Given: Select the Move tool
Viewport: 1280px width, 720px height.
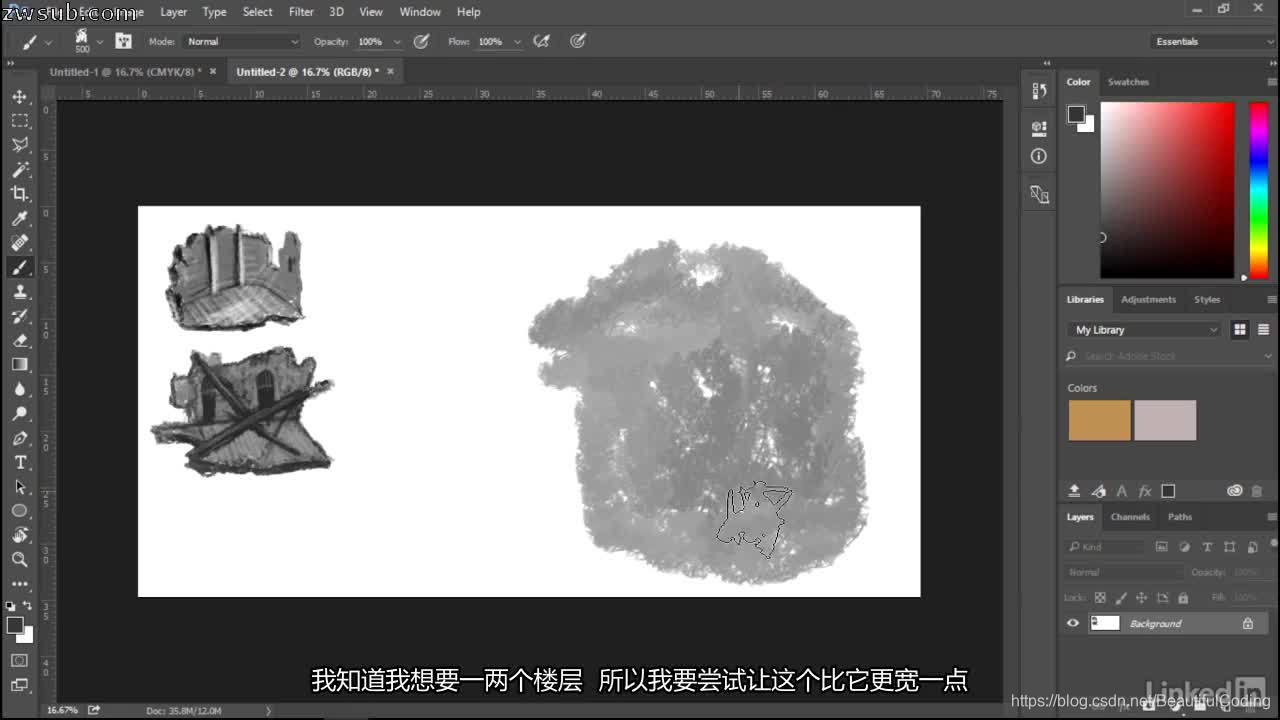Looking at the screenshot, I should (20, 97).
